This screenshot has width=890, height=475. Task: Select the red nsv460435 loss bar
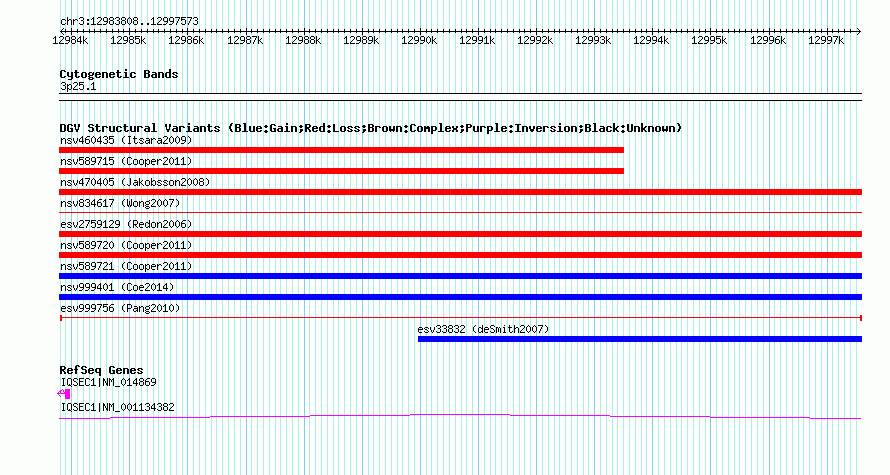click(x=341, y=150)
